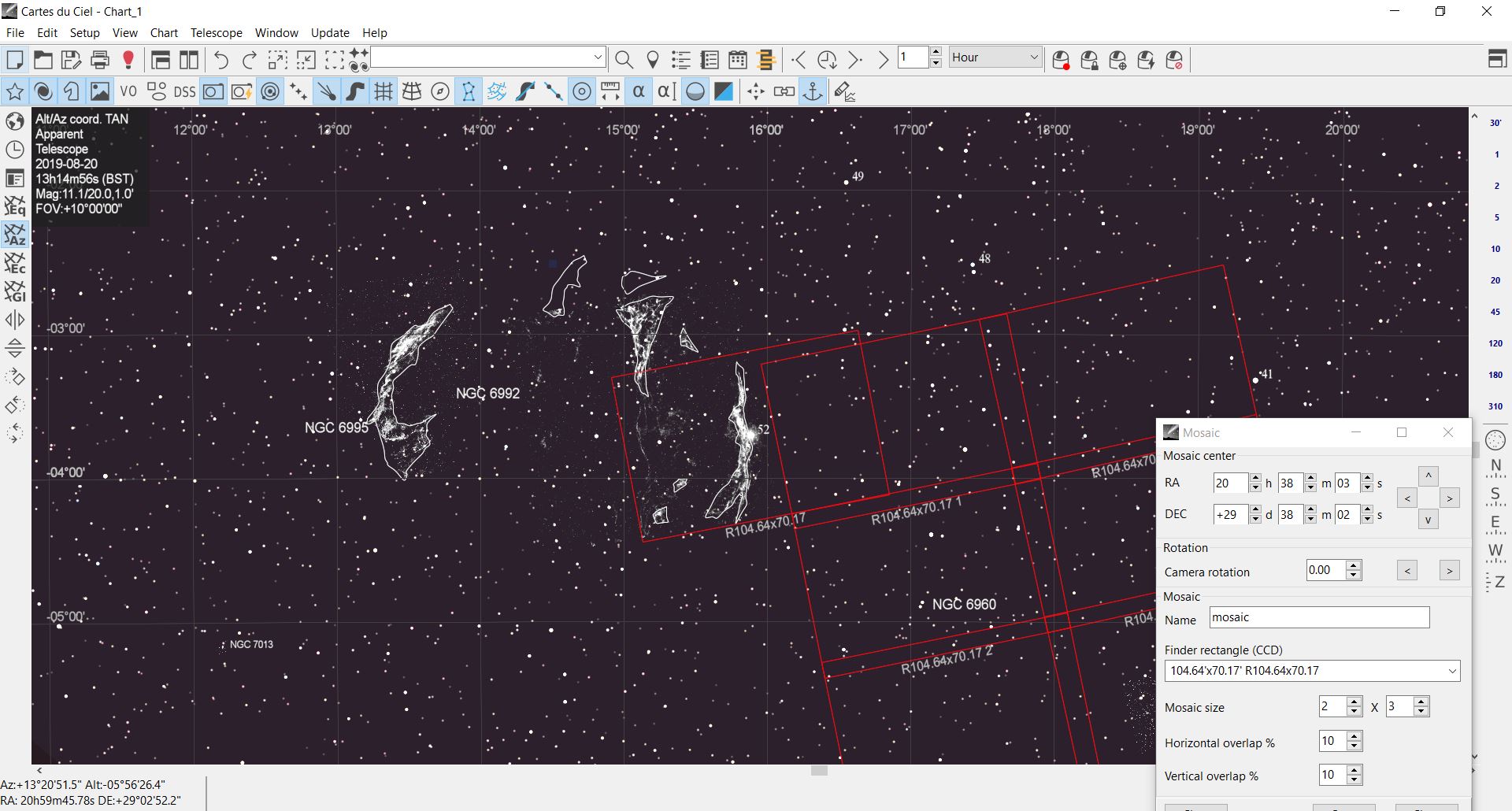Open the File menu

coord(15,32)
